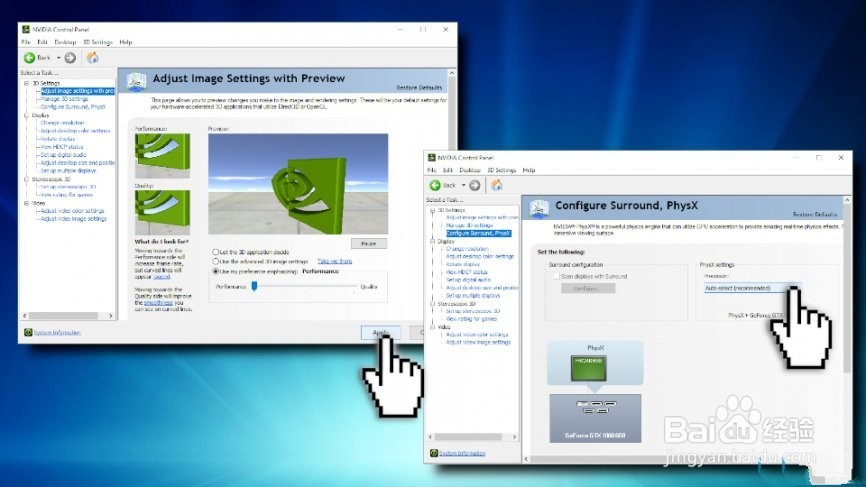Screen dimensions: 866x487
Task: Open File menu in Adjust Image Settings window
Action: 25,42
